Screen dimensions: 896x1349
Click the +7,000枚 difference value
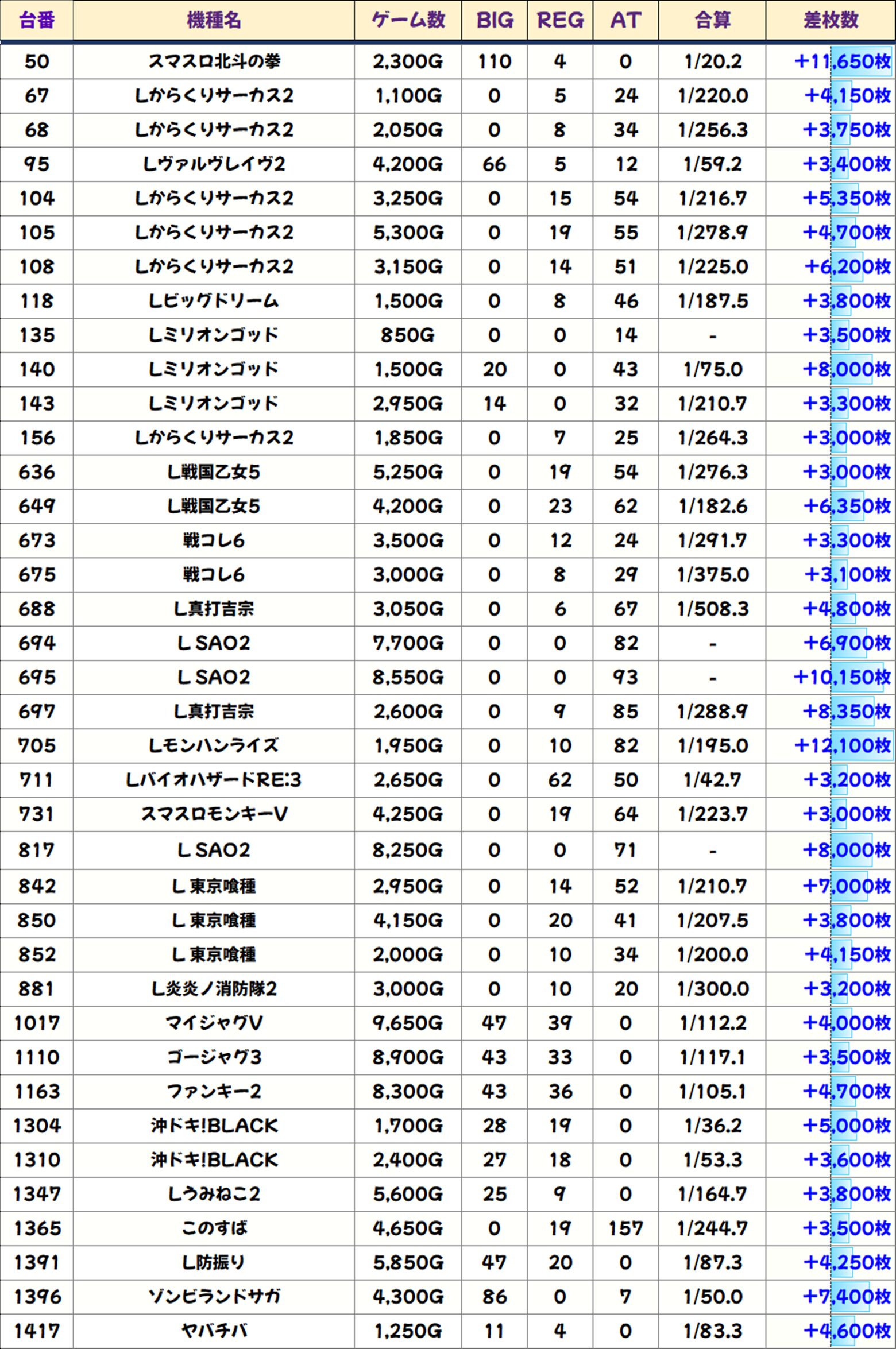click(x=847, y=886)
